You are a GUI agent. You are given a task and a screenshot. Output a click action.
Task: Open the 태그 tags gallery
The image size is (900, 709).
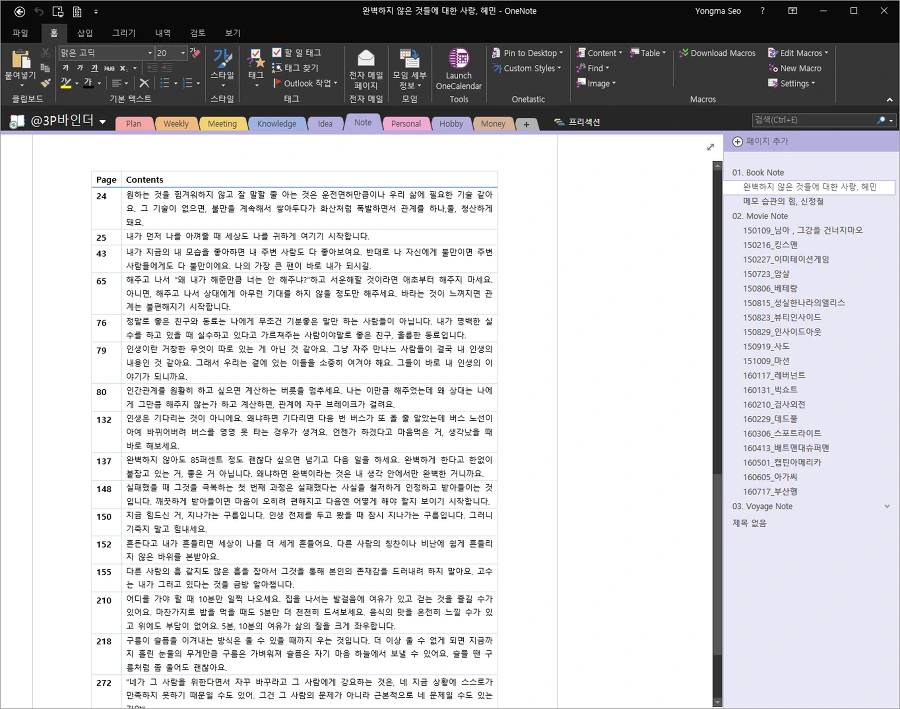256,68
